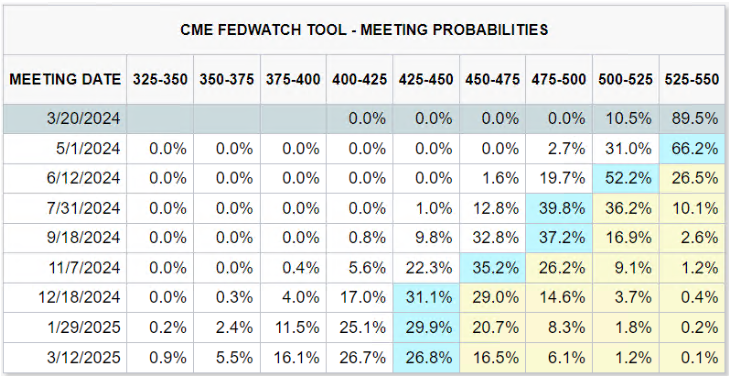Select the 31.1% cell for 12/18/2024
This screenshot has height=376, width=729.
426,297
